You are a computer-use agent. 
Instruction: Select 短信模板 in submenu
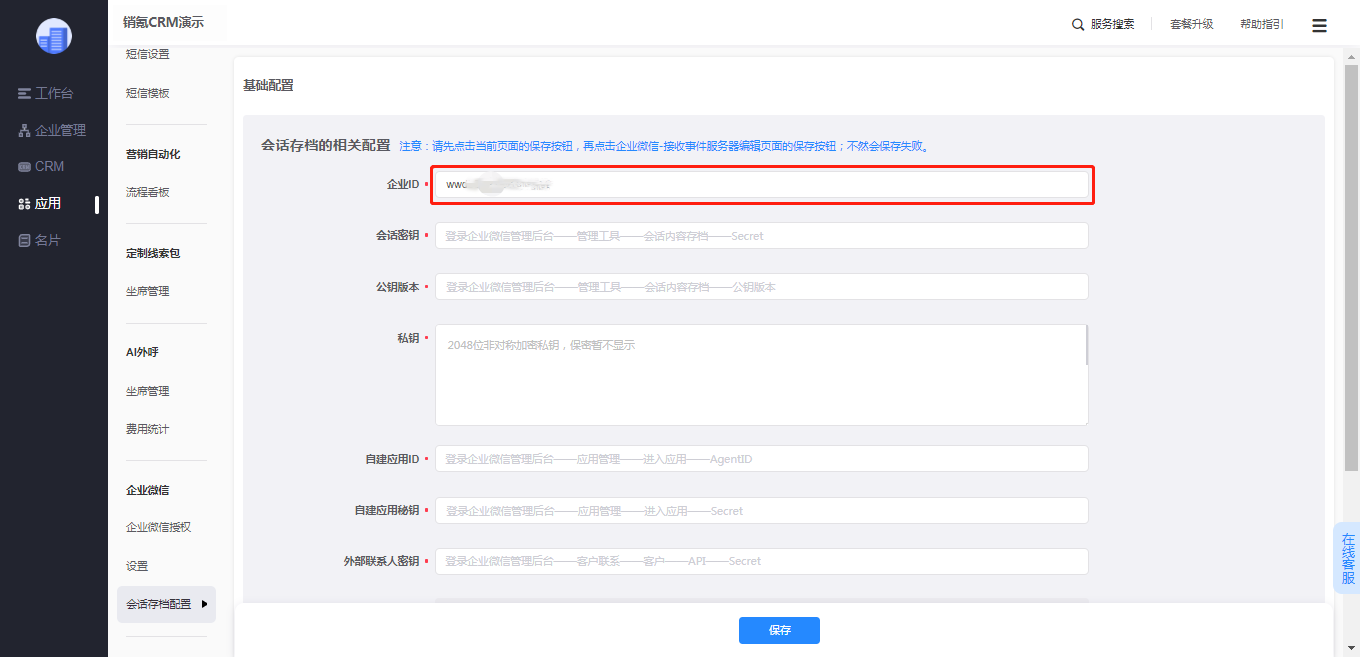(148, 93)
